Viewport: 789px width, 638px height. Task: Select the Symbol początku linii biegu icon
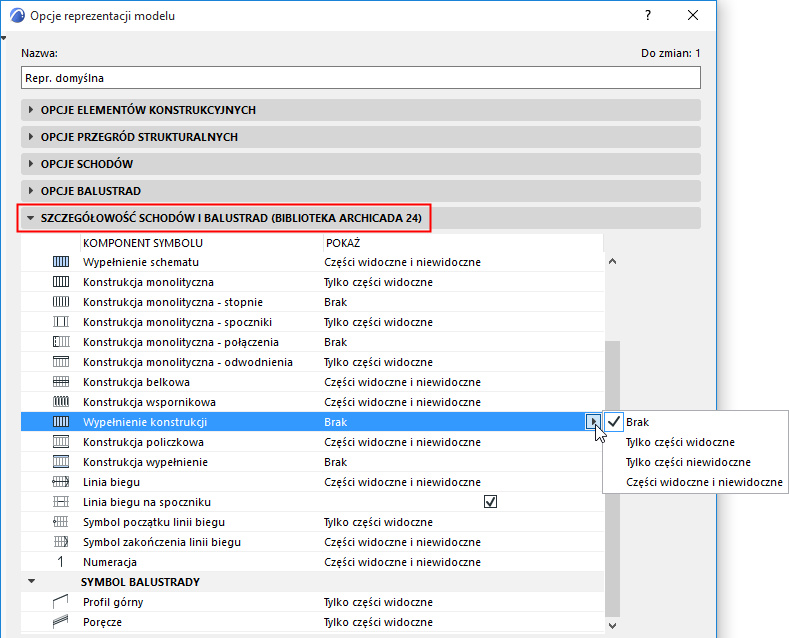point(61,522)
